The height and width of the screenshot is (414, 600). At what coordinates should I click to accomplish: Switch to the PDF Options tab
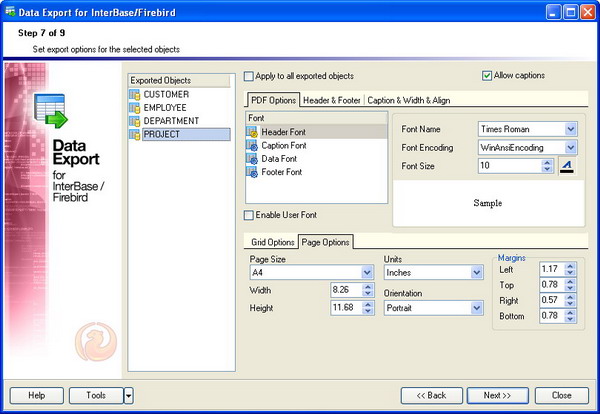tap(273, 100)
